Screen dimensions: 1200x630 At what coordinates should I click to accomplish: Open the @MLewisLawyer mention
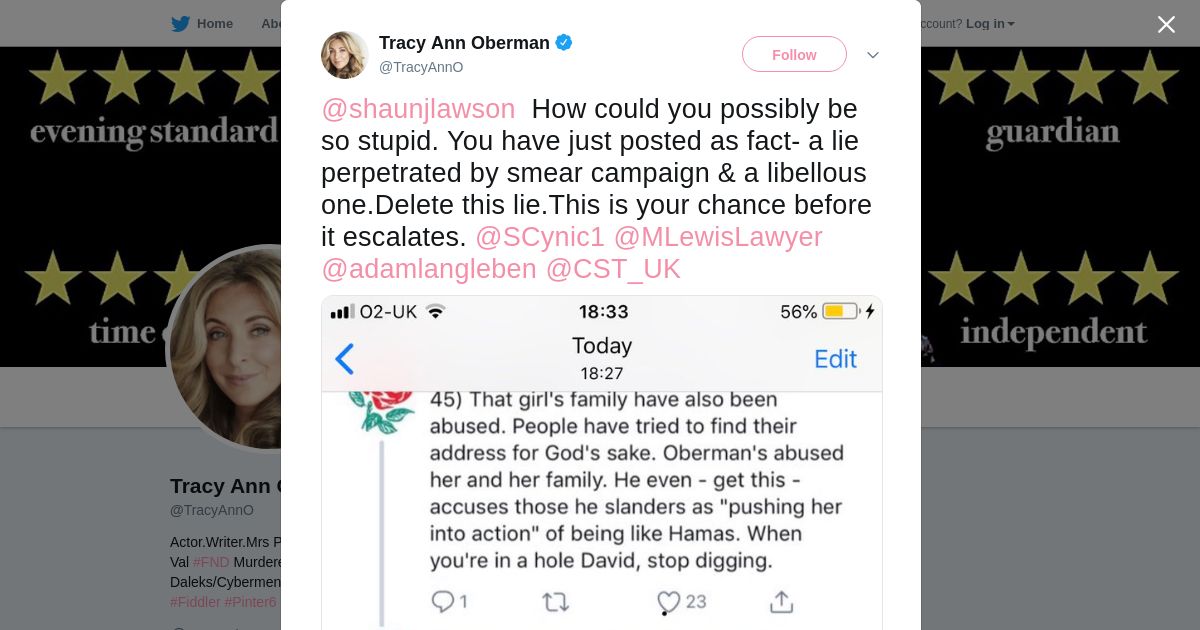(x=718, y=237)
